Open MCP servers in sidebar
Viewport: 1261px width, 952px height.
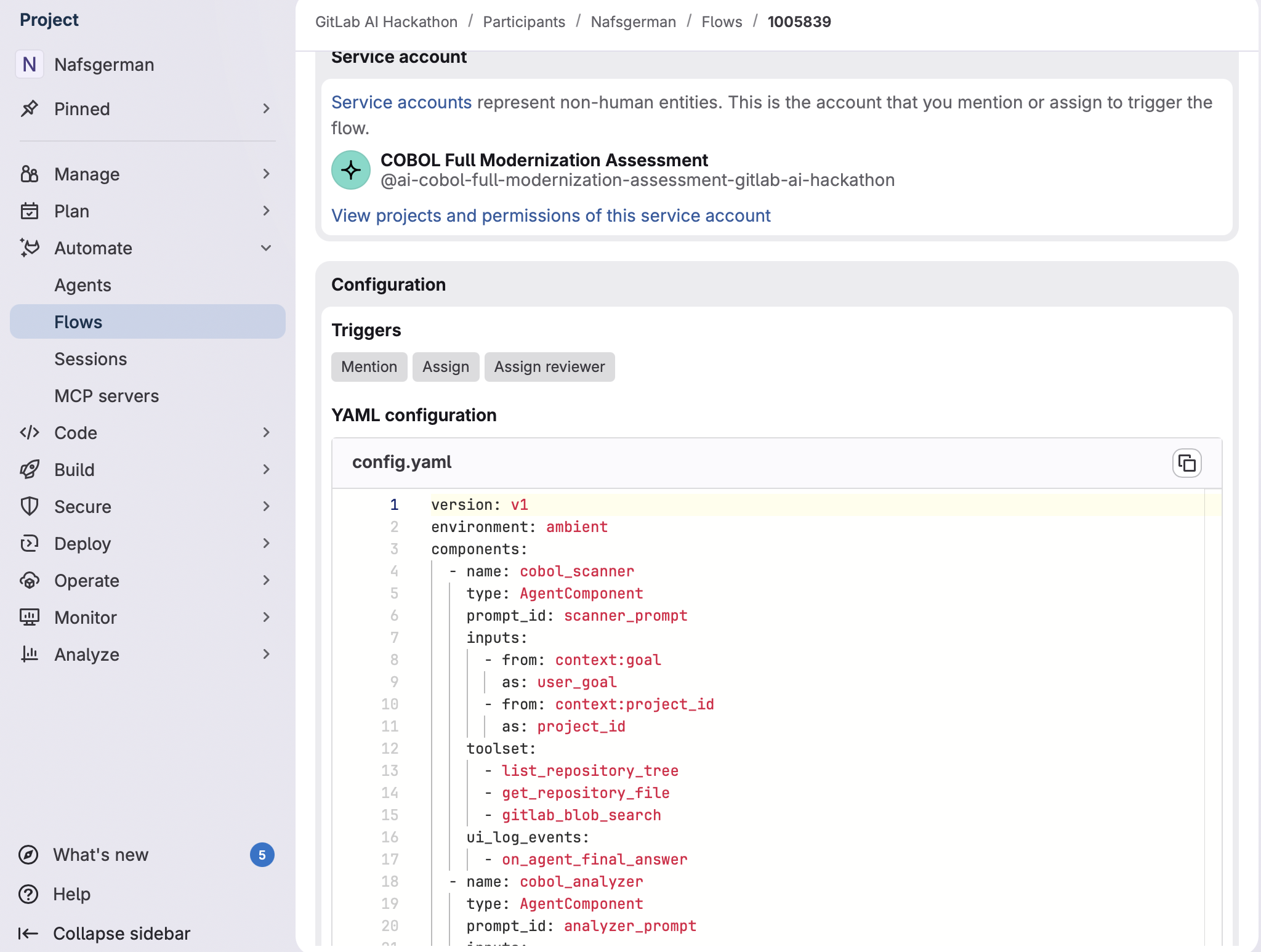coord(107,396)
